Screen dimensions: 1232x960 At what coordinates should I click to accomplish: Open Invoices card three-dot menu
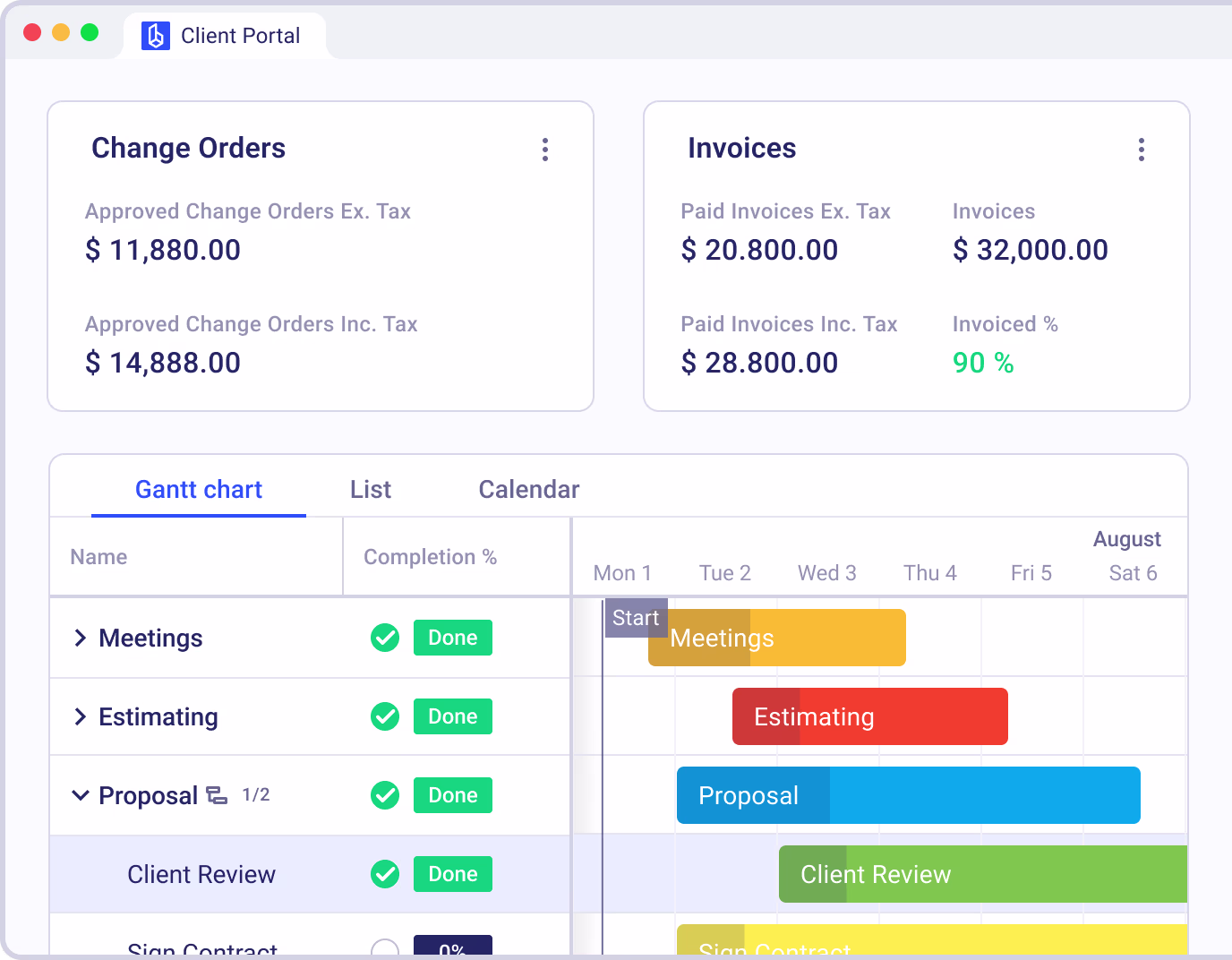click(x=1142, y=150)
